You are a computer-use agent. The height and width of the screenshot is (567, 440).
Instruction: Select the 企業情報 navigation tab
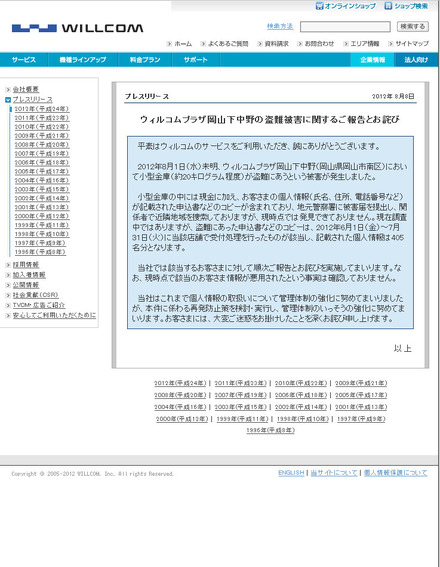(372, 60)
